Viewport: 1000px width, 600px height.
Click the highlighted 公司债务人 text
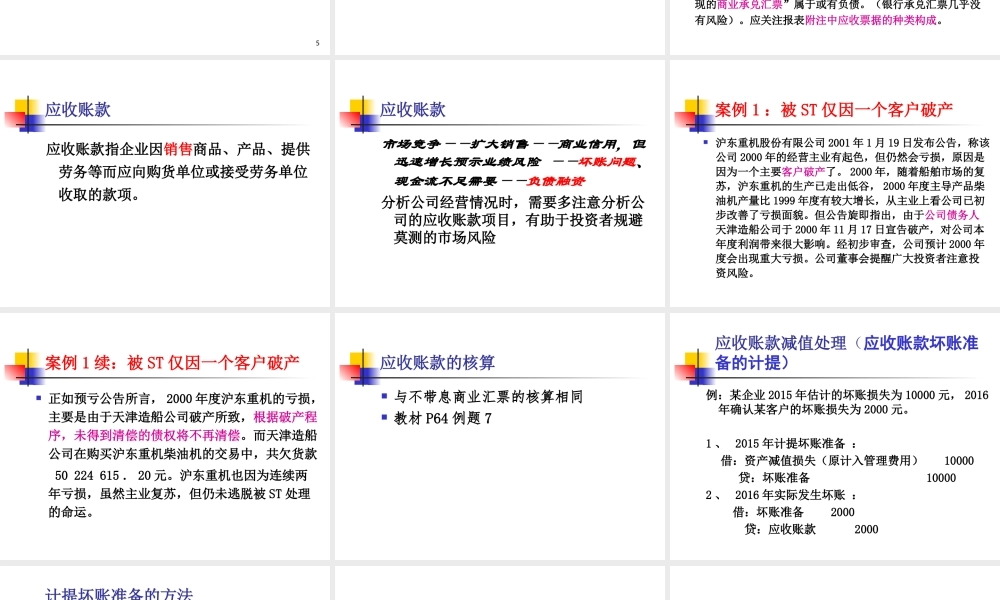(950, 216)
